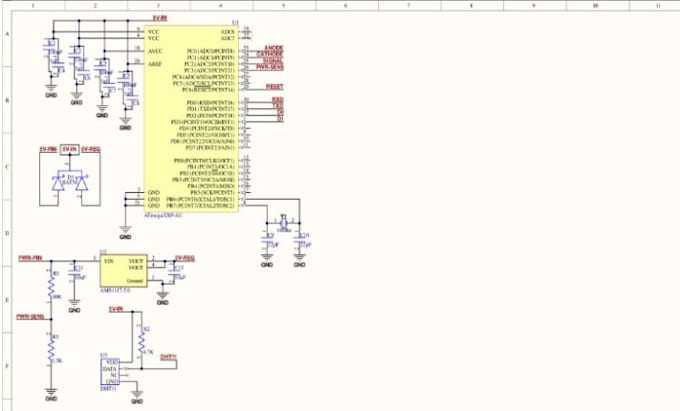The image size is (680, 411).
Task: Click the PC6 RESET pin name
Action: [x=208, y=90]
